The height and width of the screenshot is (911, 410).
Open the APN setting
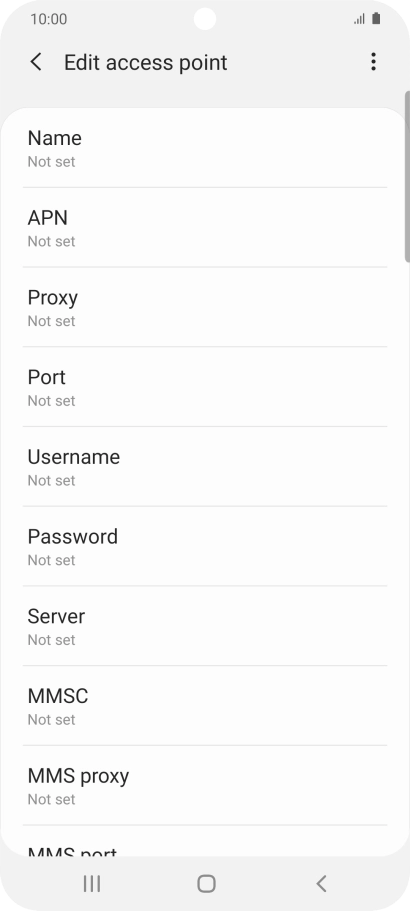point(205,228)
